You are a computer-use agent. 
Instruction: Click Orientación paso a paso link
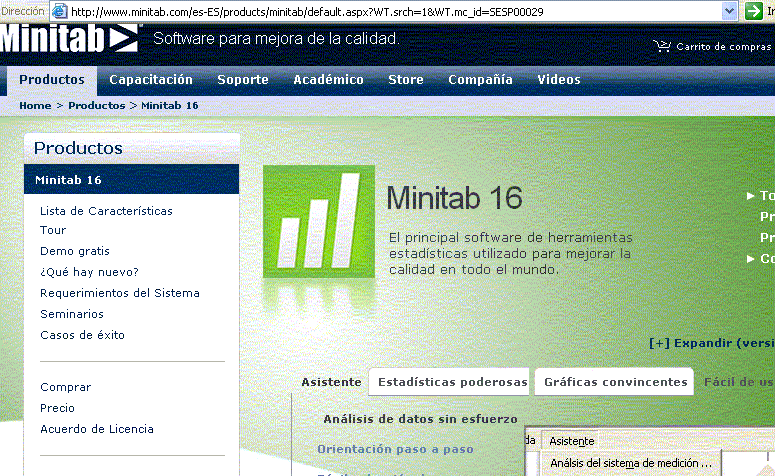tap(395, 449)
